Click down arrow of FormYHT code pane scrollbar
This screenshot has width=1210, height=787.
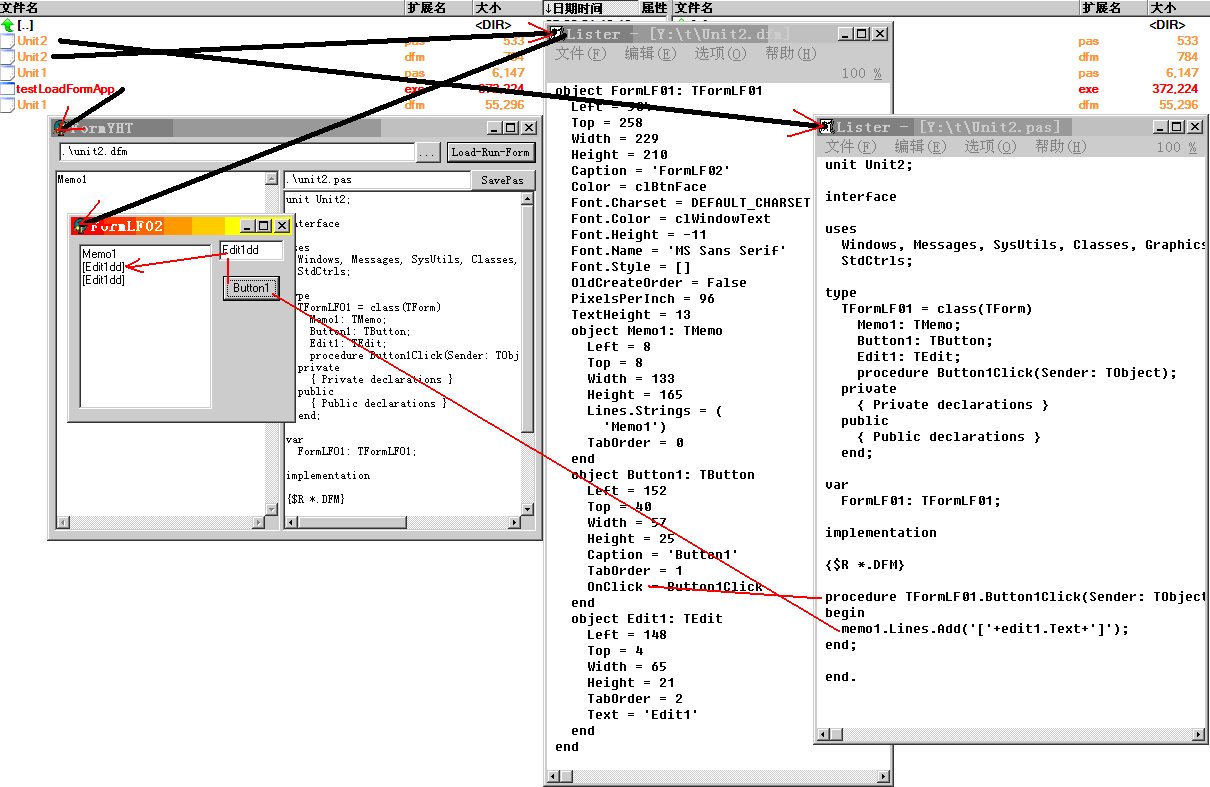528,508
